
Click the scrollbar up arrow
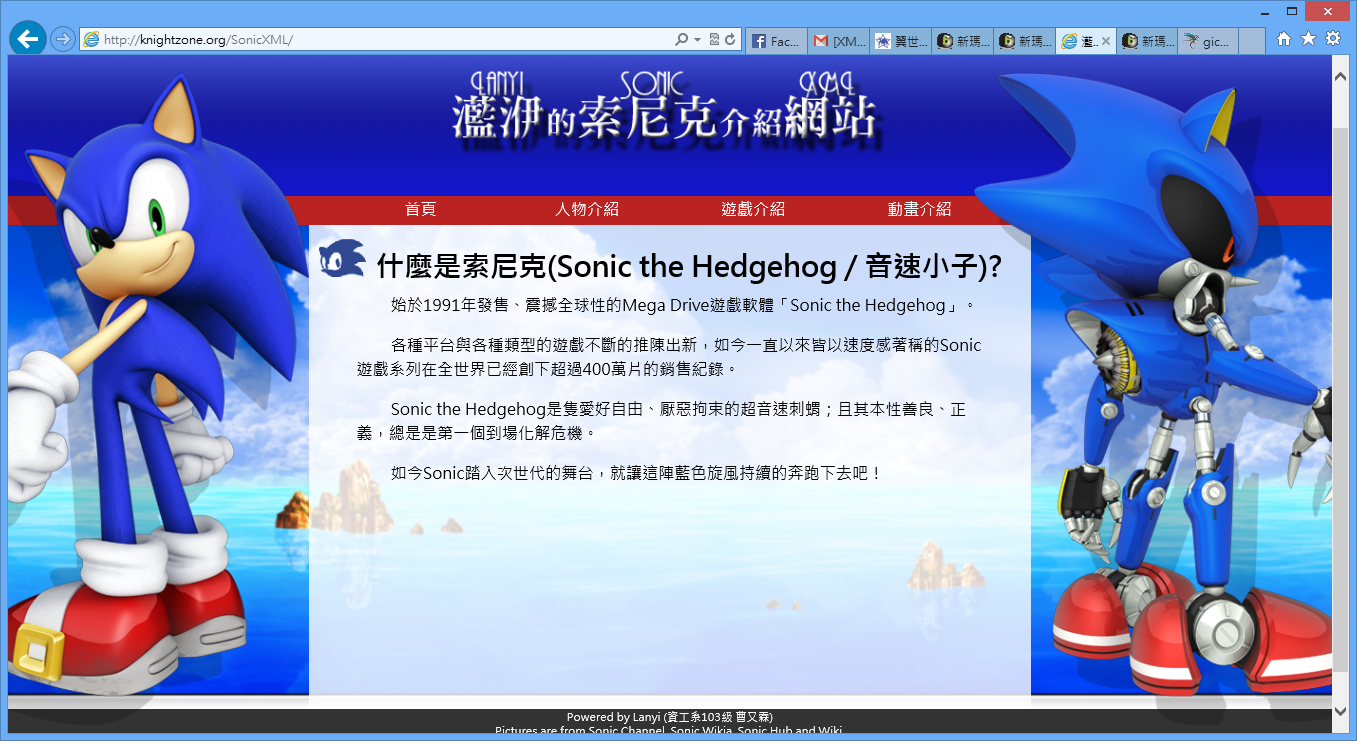coord(1340,74)
